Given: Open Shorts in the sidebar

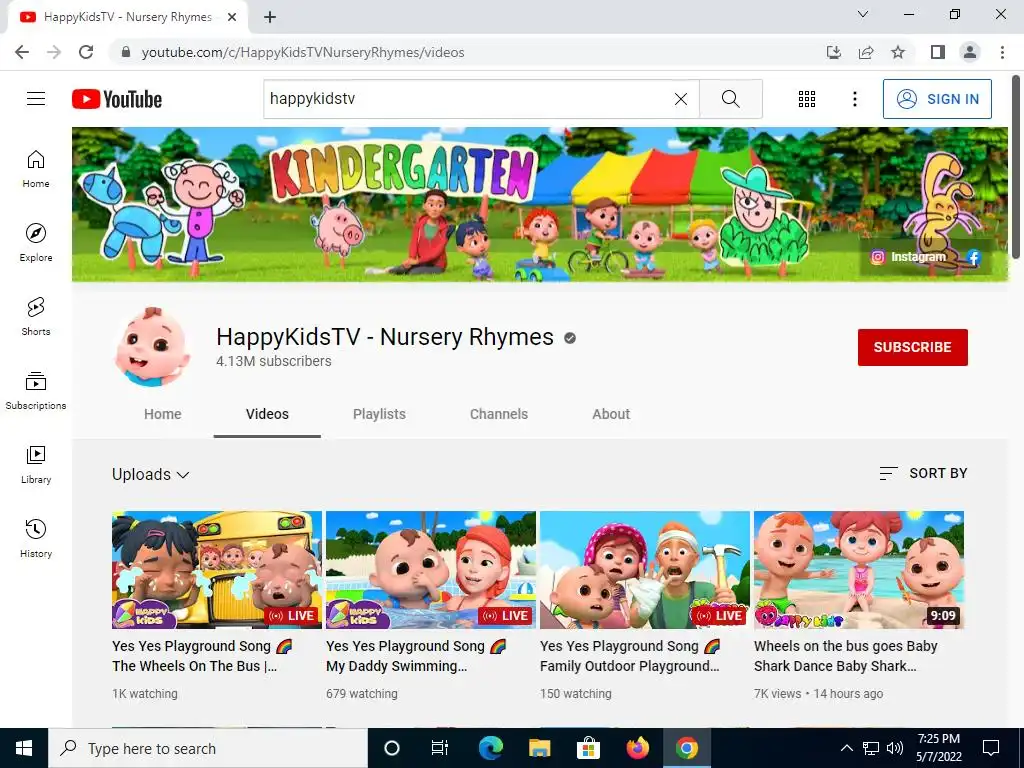Looking at the screenshot, I should 36,317.
